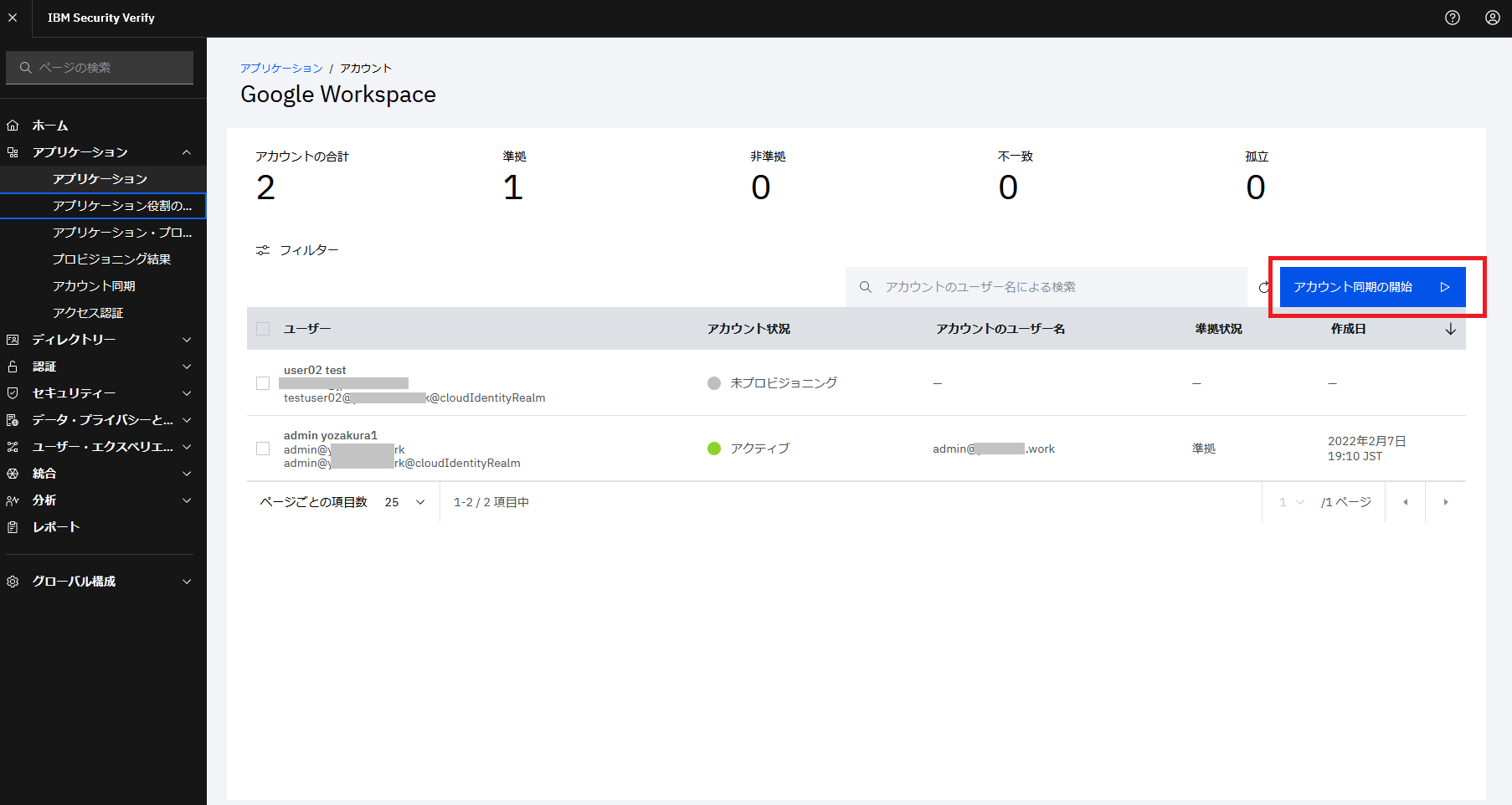Click the account username search field
This screenshot has height=805, width=1512.
tap(1047, 287)
